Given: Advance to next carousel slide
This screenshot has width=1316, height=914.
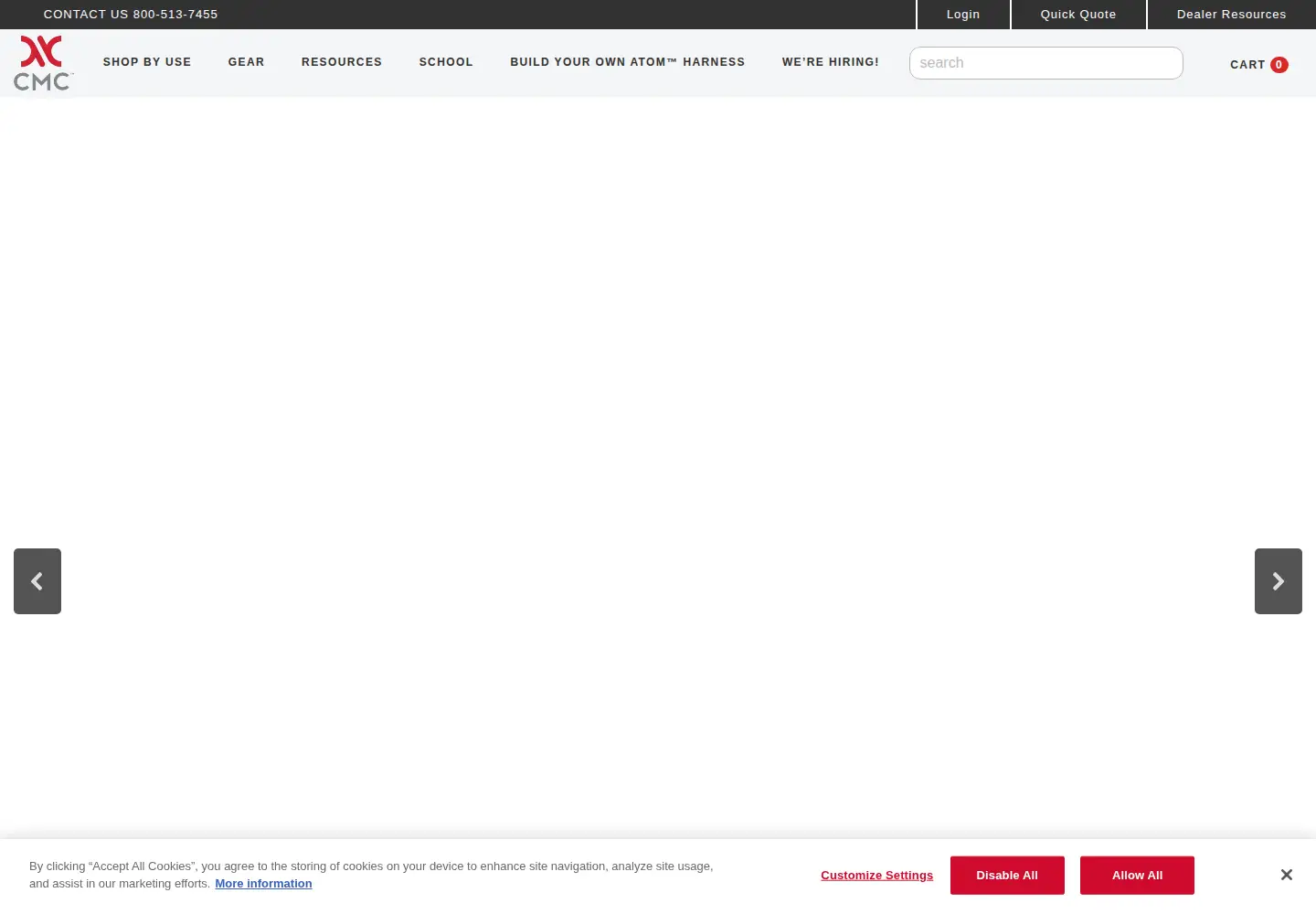Looking at the screenshot, I should coord(1279,581).
